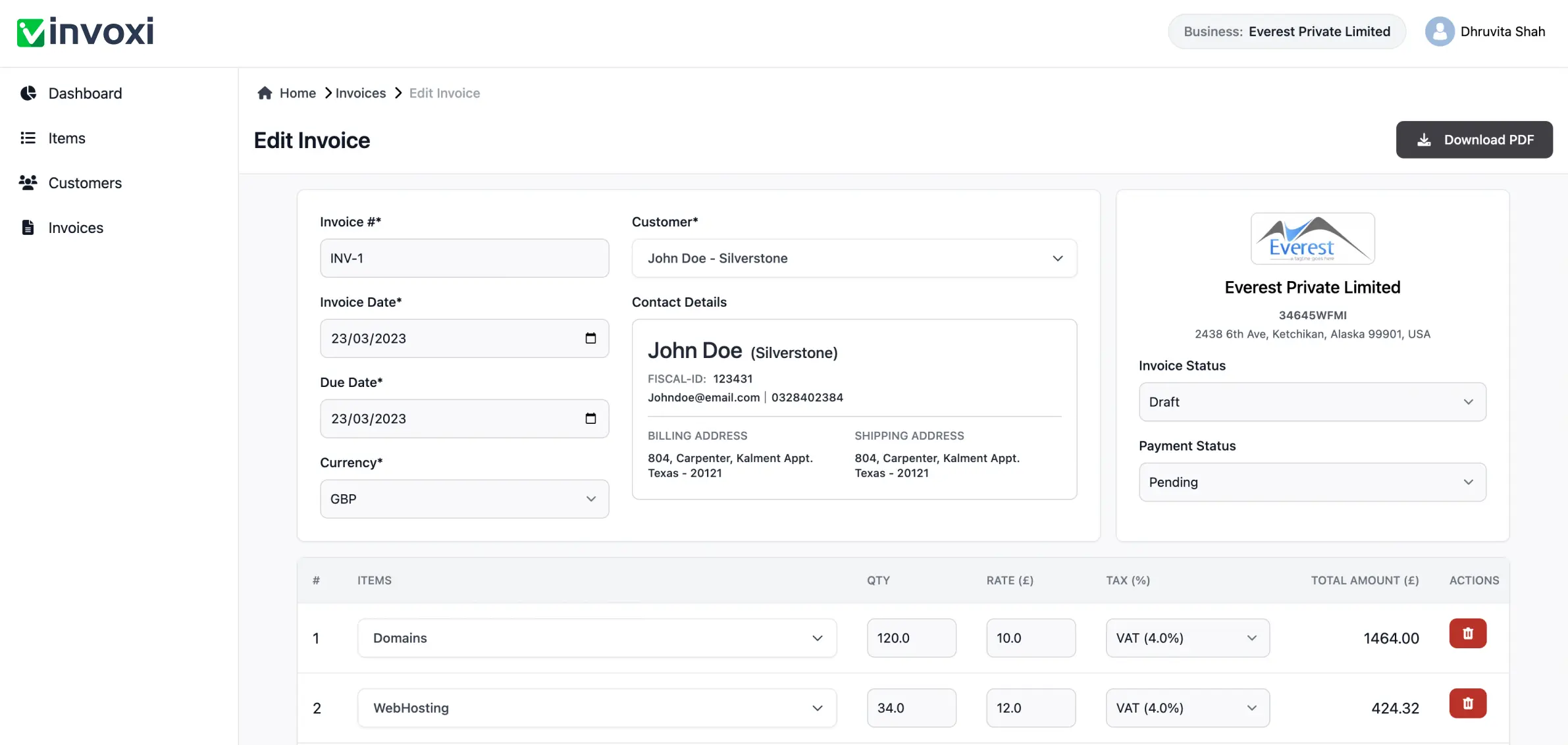Open the Business Everest Private Limited selector
This screenshot has width=1568, height=745.
[1287, 32]
